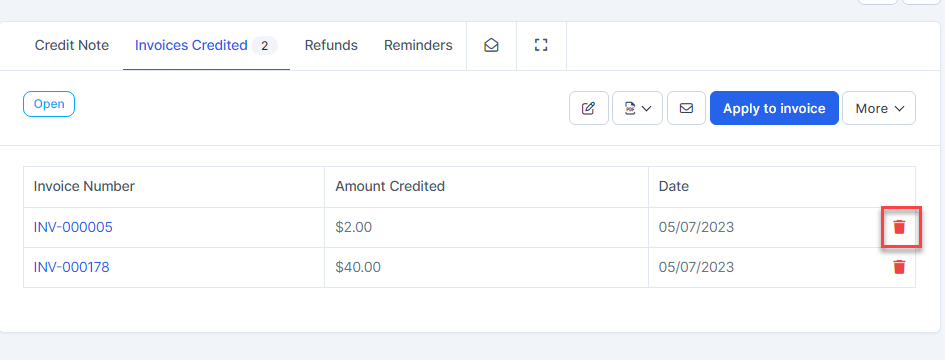Image resolution: width=945 pixels, height=360 pixels.
Task: Click the Apply to invoice button
Action: click(x=774, y=109)
